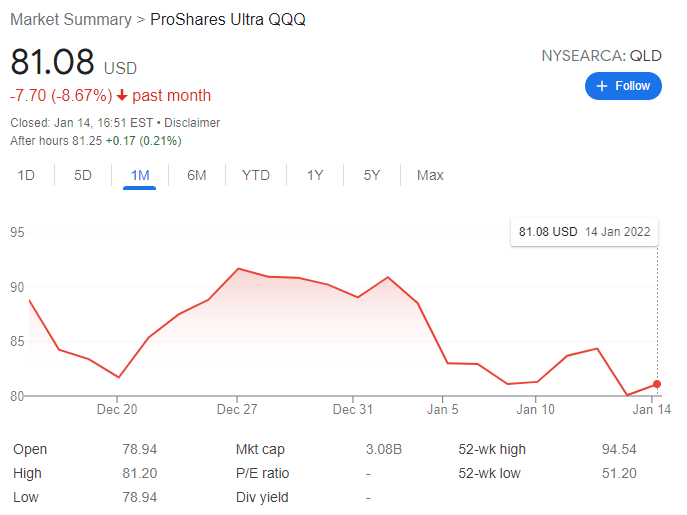
Task: Click the Closed: Jan 14, 16:51 EST text
Action: coord(81,123)
